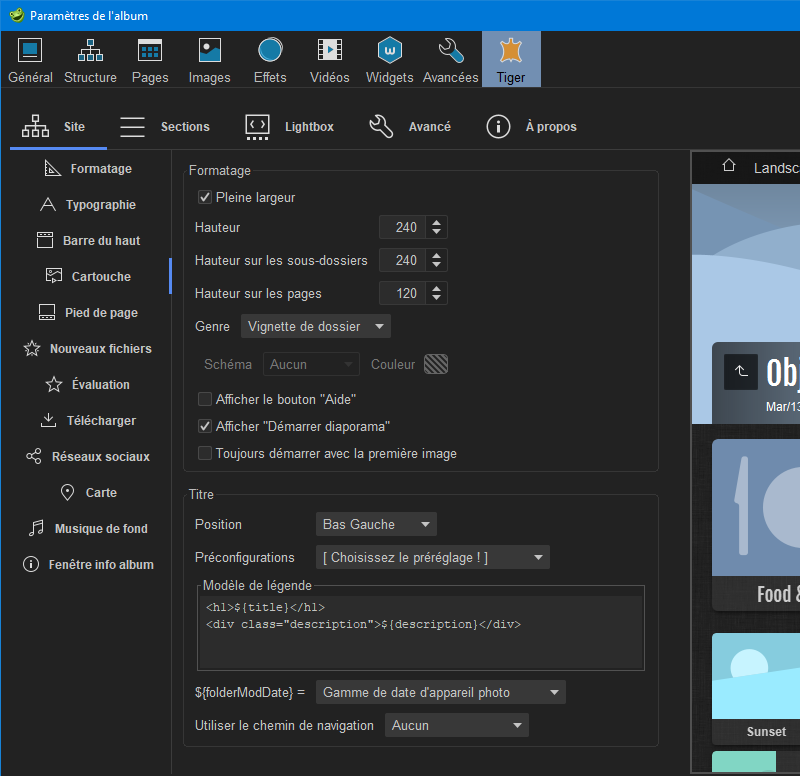The width and height of the screenshot is (800, 776).
Task: Switch to the Lightbox tab
Action: tap(289, 127)
